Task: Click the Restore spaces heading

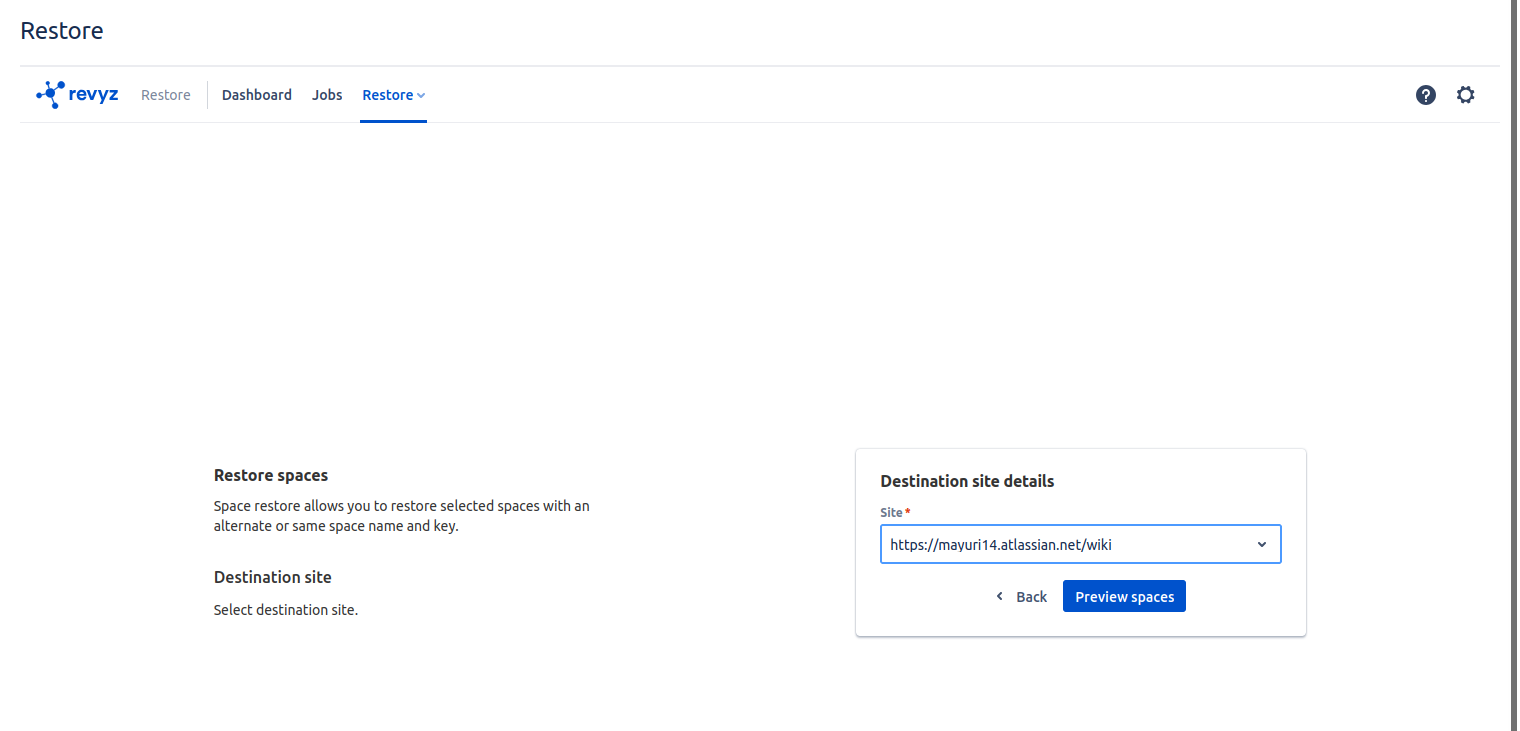Action: (x=271, y=475)
